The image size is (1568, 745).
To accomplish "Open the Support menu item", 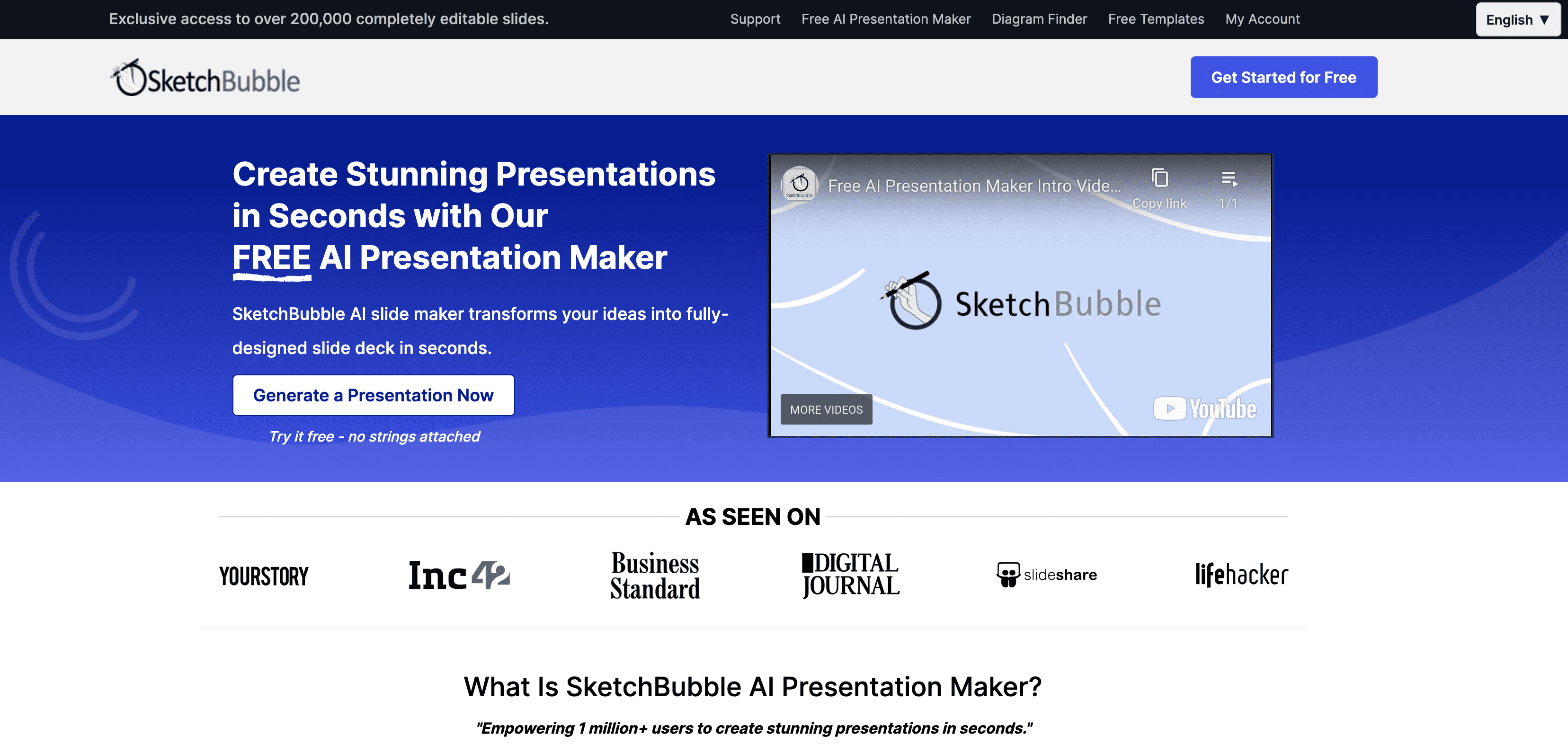I will pyautogui.click(x=756, y=19).
